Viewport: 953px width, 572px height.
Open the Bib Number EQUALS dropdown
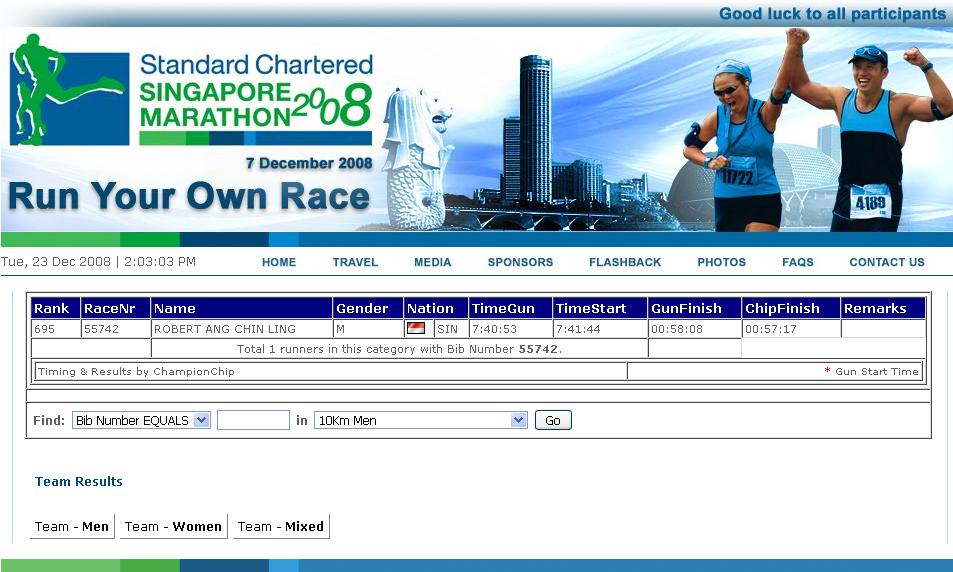141,420
